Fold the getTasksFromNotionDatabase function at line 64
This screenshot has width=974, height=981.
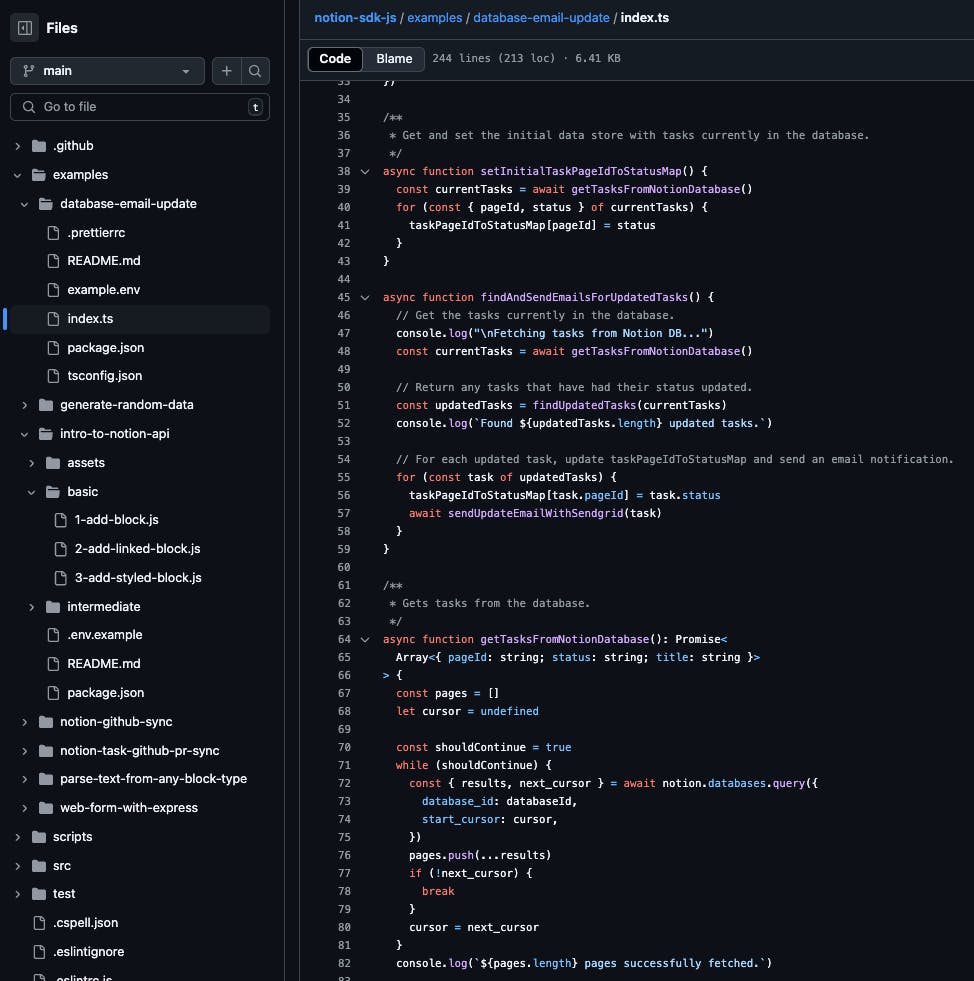pos(364,640)
